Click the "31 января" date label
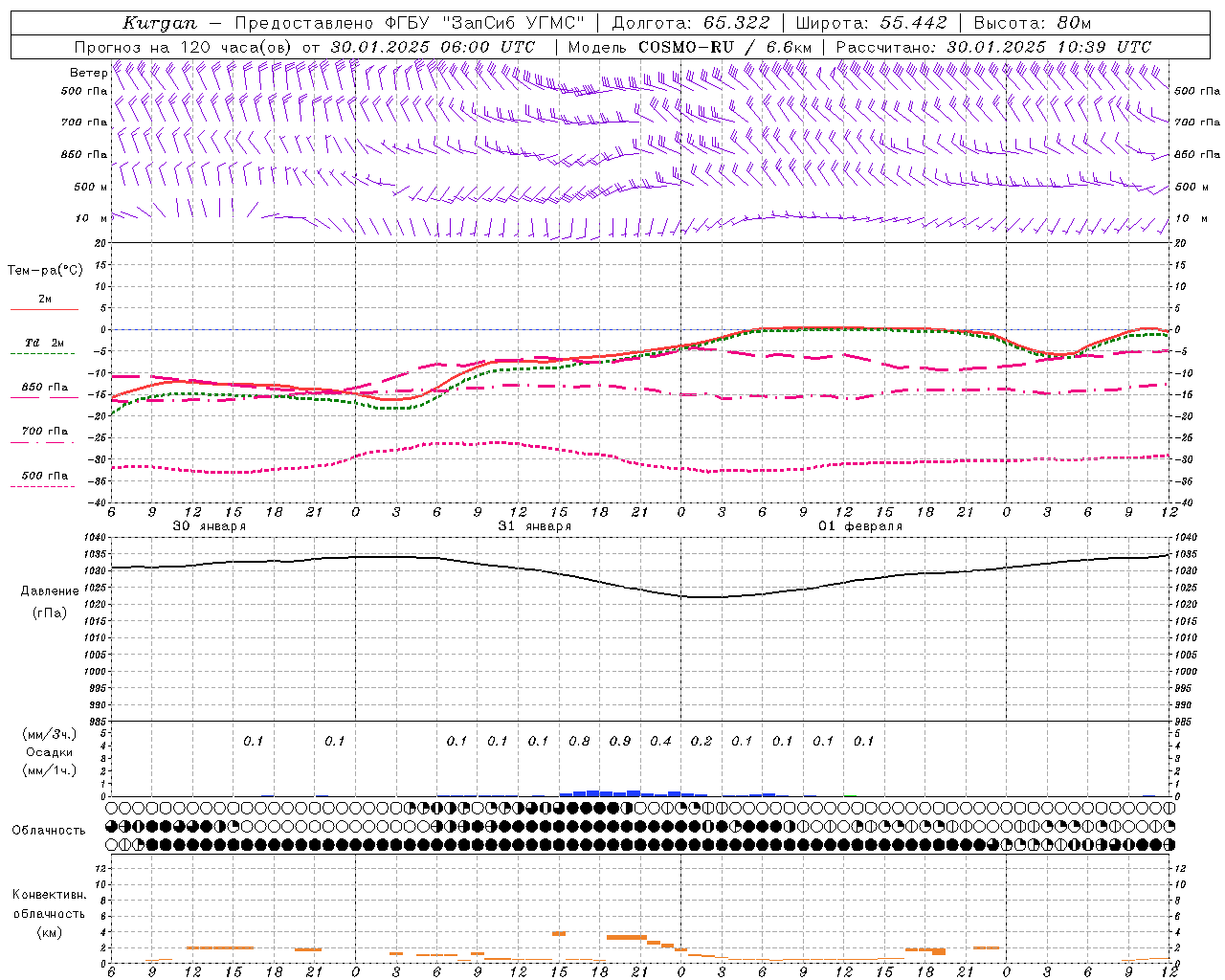The image size is (1225, 980). click(534, 526)
